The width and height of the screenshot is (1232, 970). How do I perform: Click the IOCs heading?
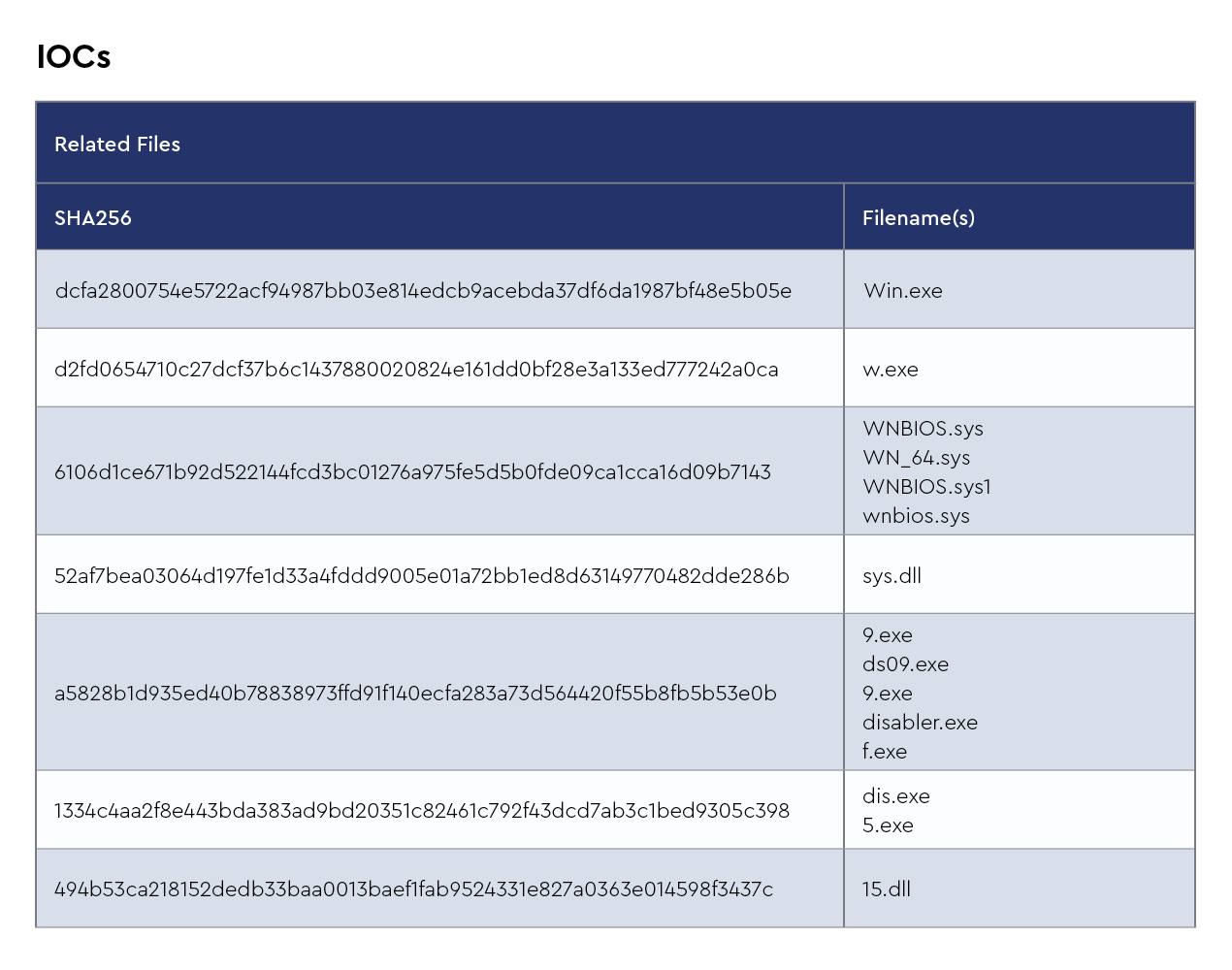74,57
